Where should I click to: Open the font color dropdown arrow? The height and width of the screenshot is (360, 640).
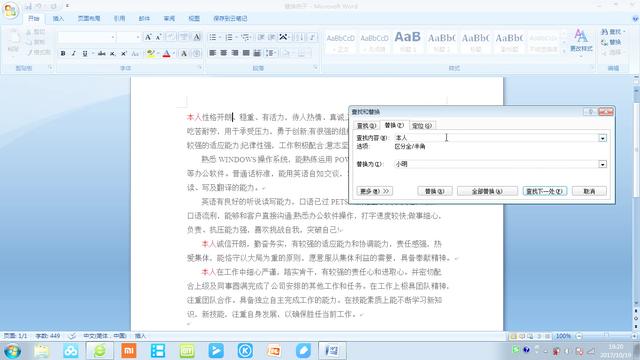point(173,53)
